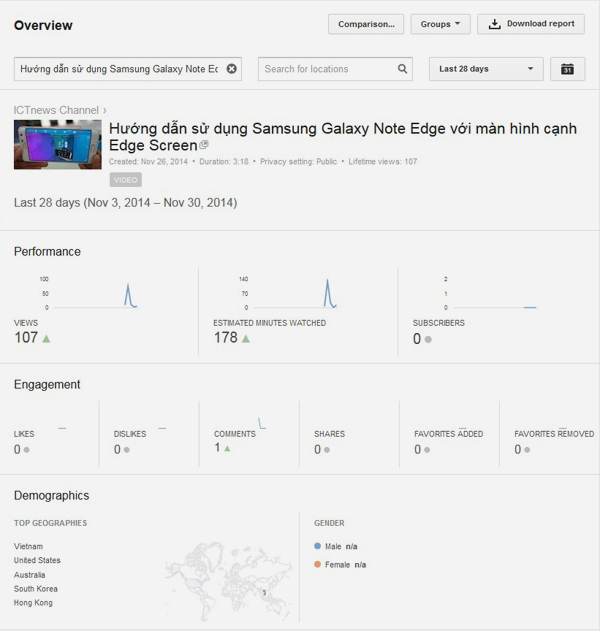Click Hong Kong in Top Geographies
The image size is (600, 631).
33,603
